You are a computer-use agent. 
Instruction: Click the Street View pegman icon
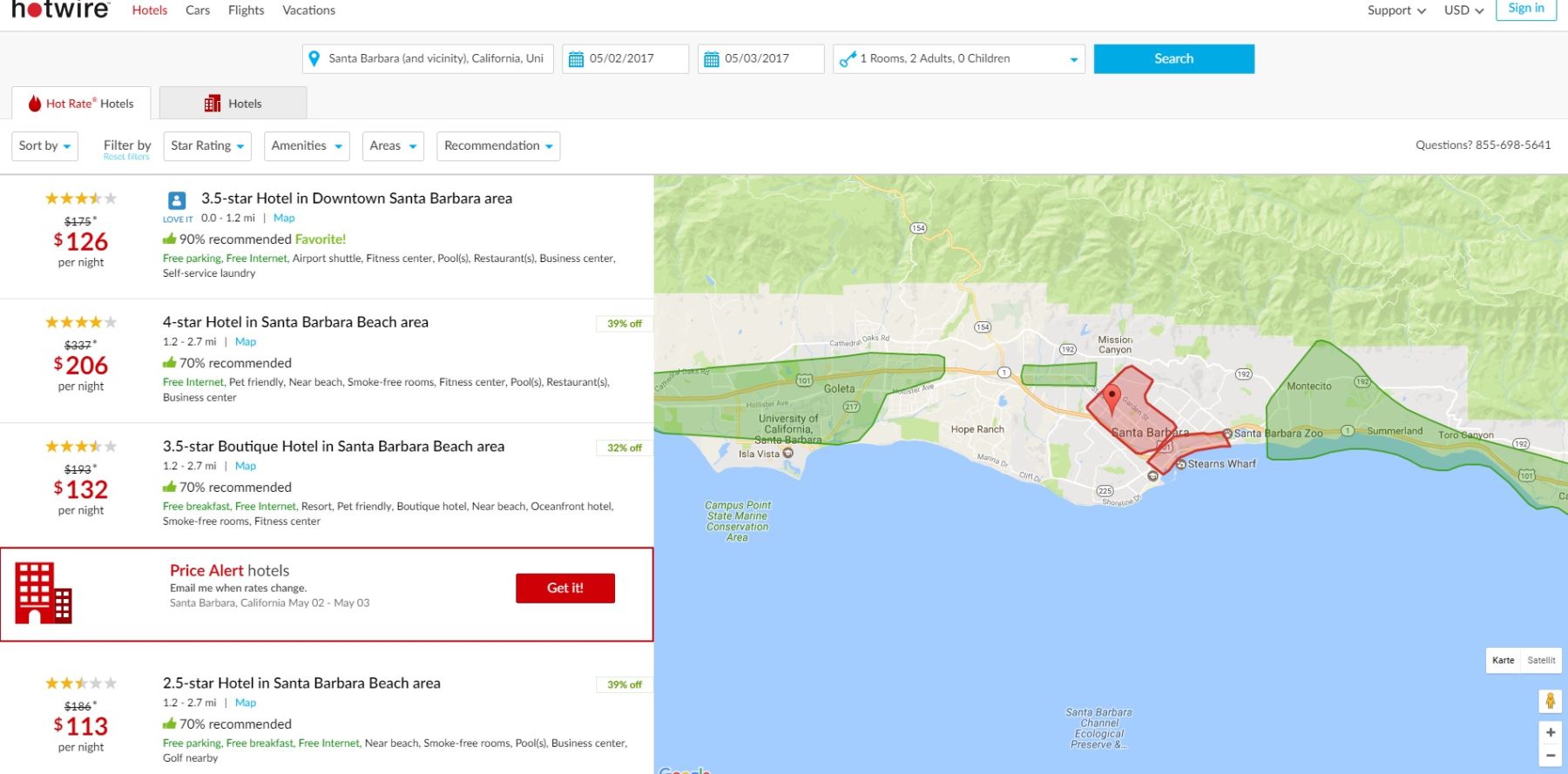click(1550, 701)
